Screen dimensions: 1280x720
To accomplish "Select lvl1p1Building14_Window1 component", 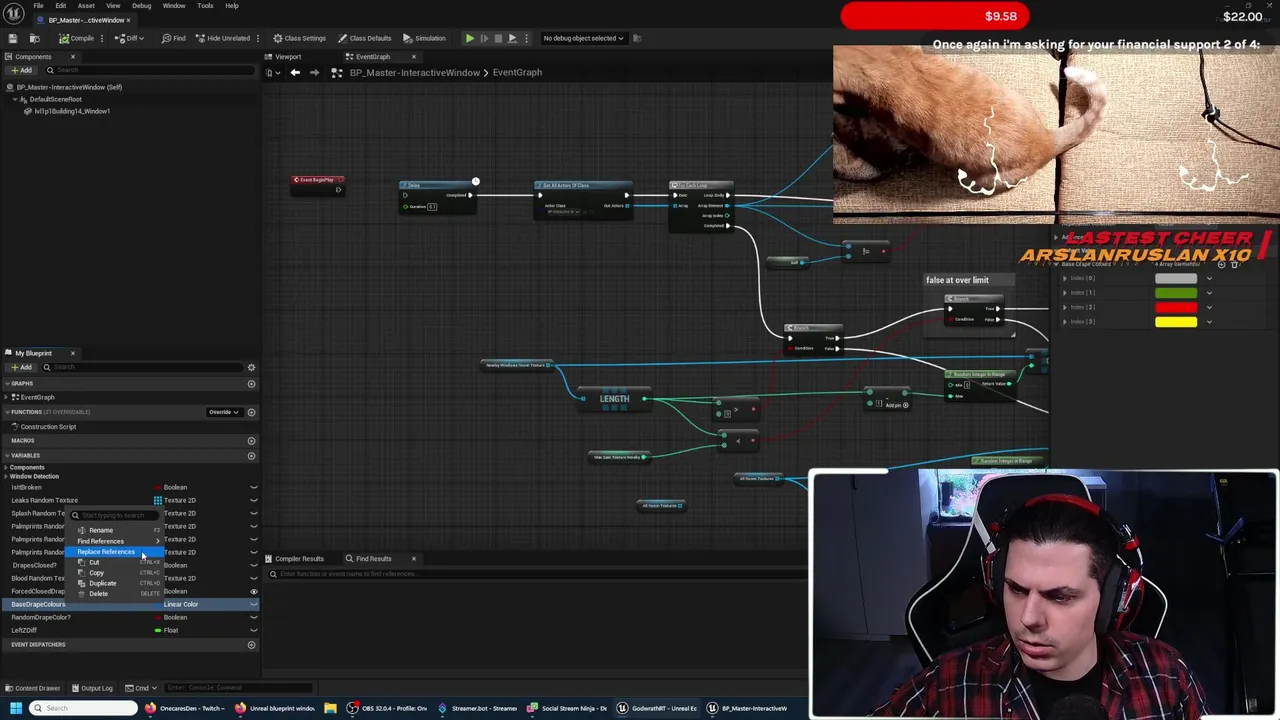I will [x=72, y=111].
